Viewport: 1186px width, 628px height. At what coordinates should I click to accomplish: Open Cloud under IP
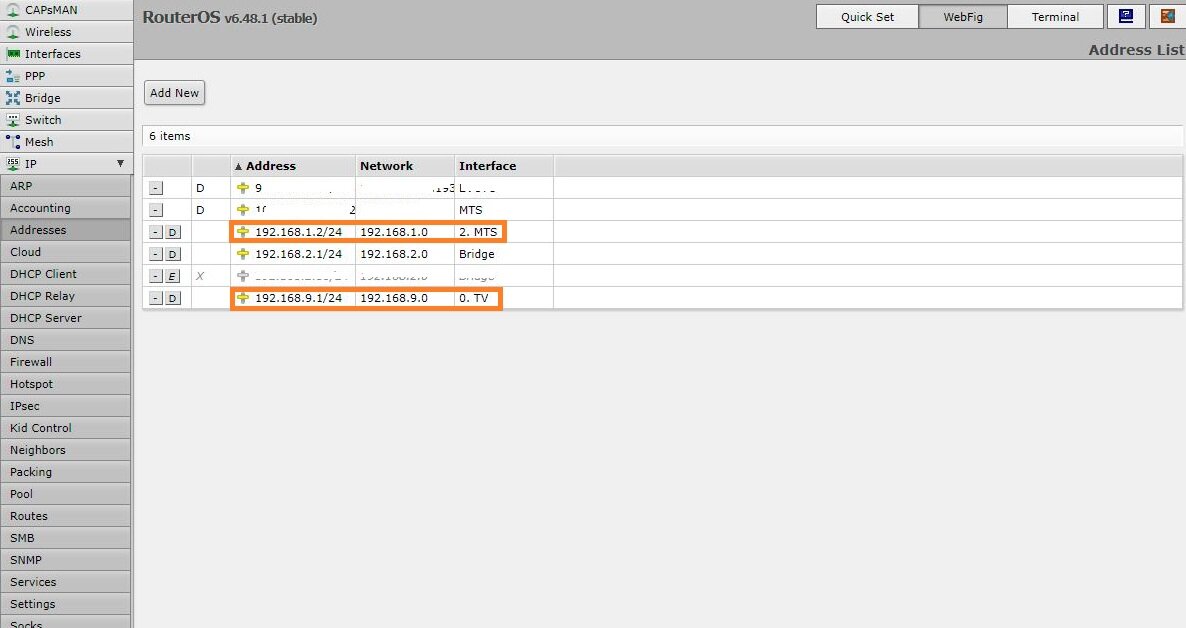pyautogui.click(x=66, y=251)
